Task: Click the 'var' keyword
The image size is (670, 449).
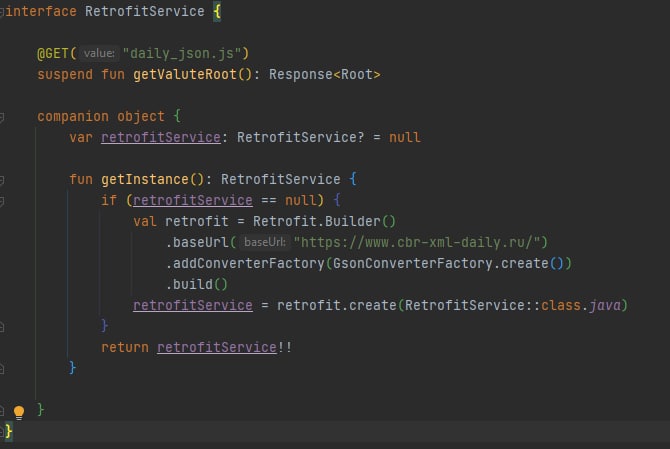Action: pyautogui.click(x=81, y=138)
